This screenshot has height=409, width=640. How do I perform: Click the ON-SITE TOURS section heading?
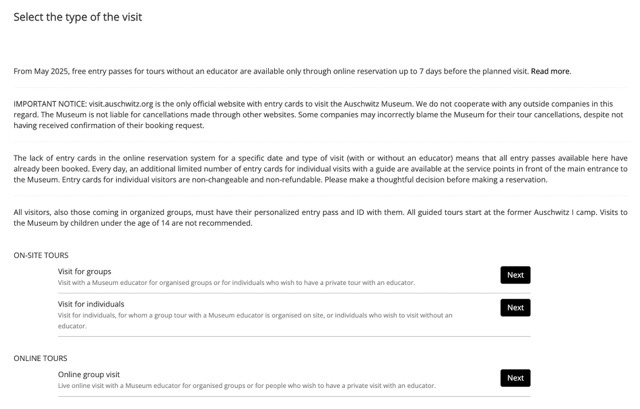point(41,255)
